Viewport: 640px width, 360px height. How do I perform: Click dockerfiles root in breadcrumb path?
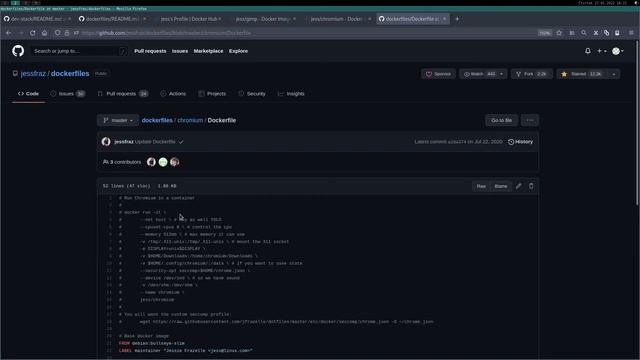pos(157,120)
